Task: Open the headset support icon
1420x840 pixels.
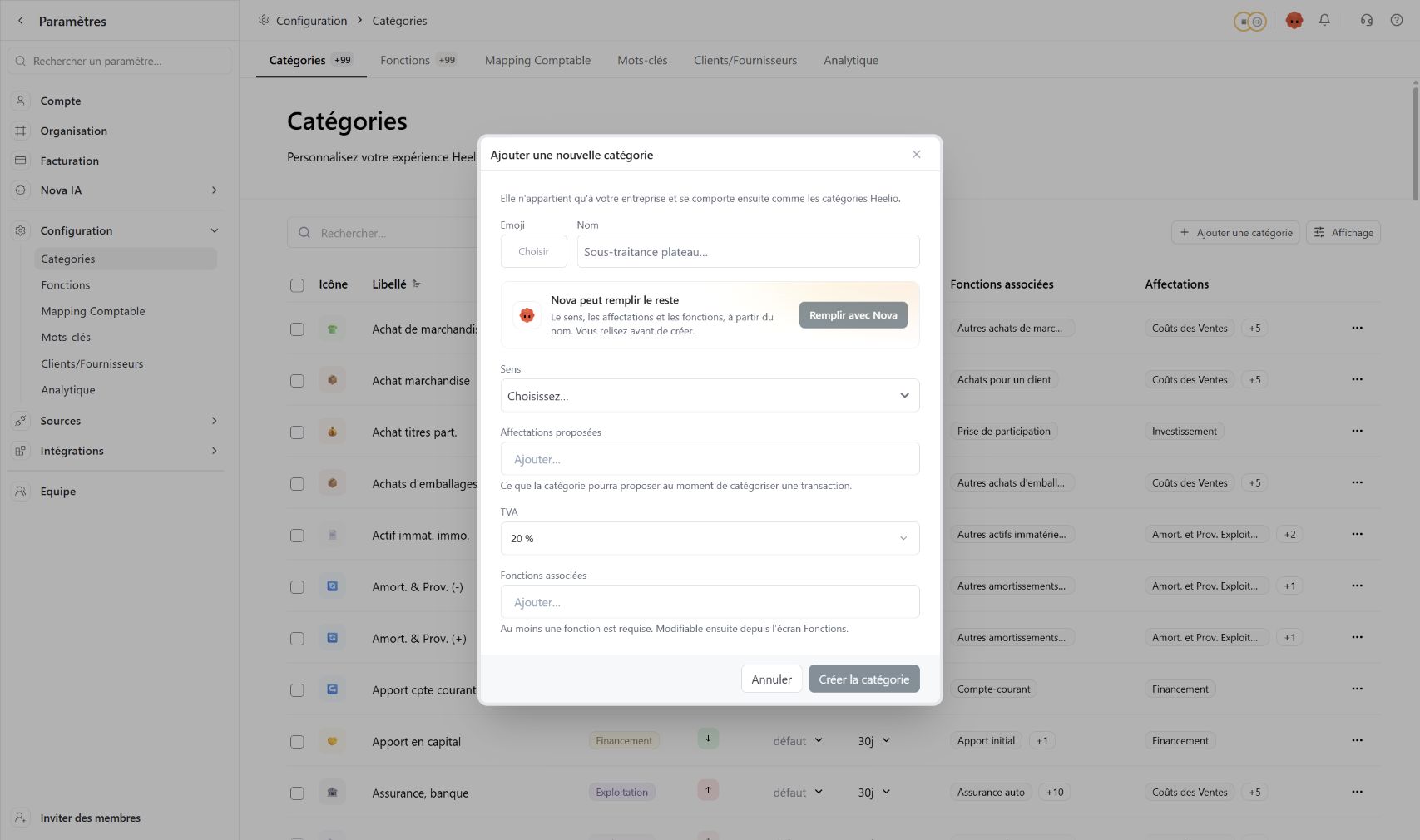Action: point(1366,20)
